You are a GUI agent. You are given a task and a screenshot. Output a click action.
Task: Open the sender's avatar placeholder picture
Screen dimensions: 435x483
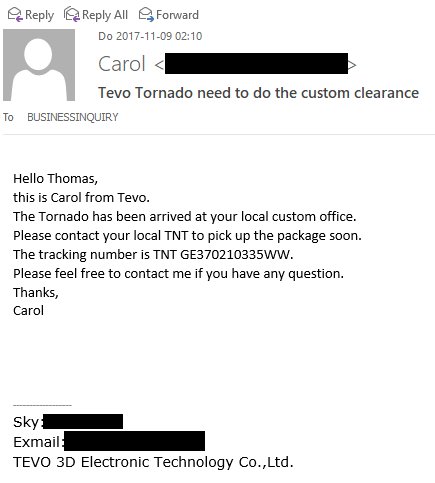[39, 65]
